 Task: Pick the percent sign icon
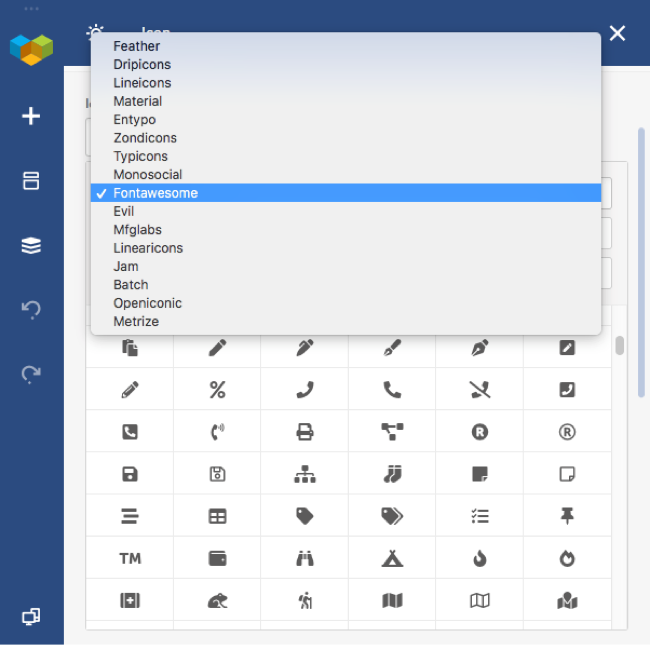click(217, 390)
